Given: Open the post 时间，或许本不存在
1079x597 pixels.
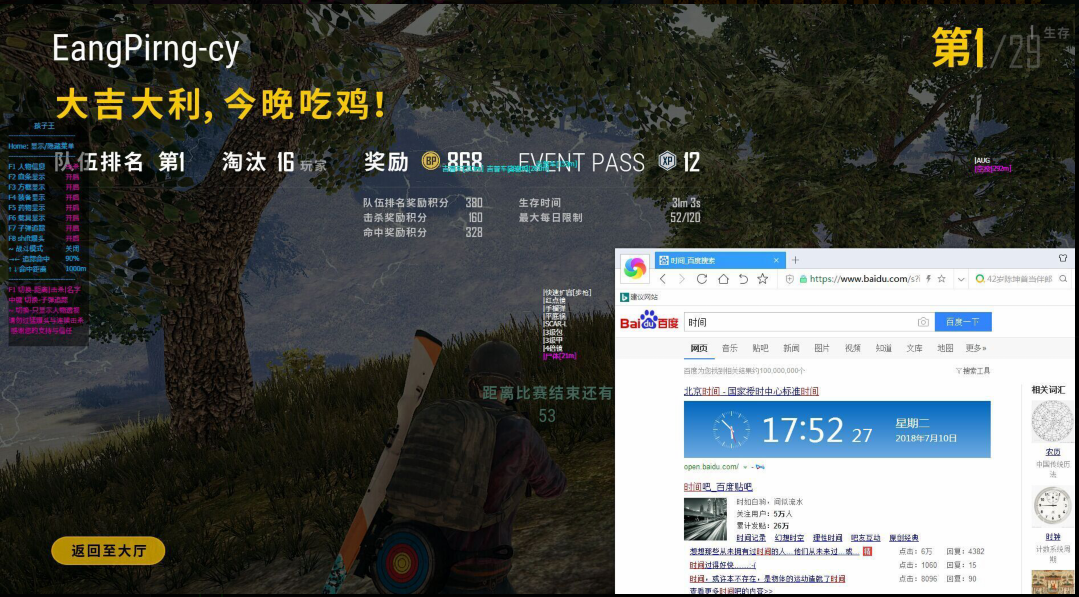Looking at the screenshot, I should [x=768, y=579].
